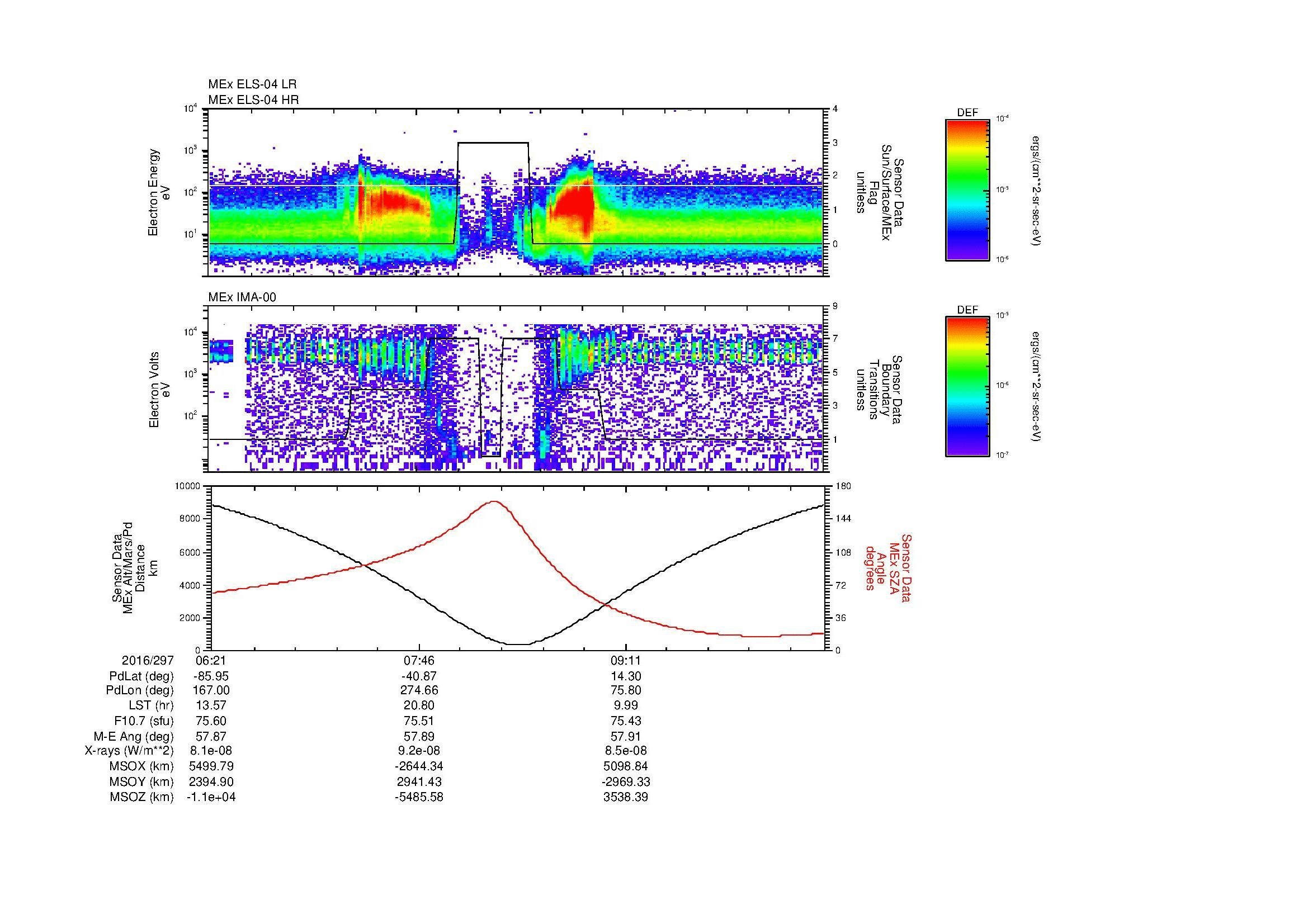Image resolution: width=1308 pixels, height=924 pixels.
Task: Click the date label '2016/297'
Action: tap(148, 660)
